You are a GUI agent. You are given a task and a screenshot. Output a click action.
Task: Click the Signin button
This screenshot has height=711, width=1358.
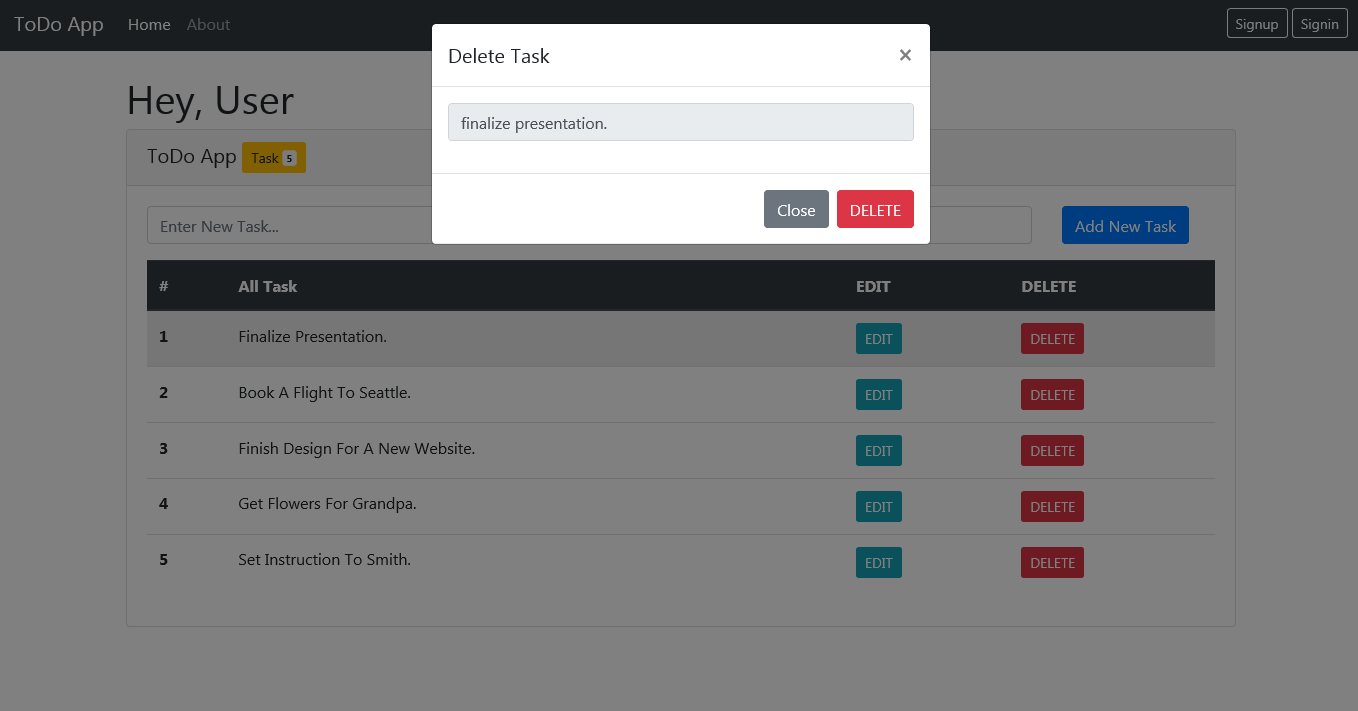[x=1320, y=24]
